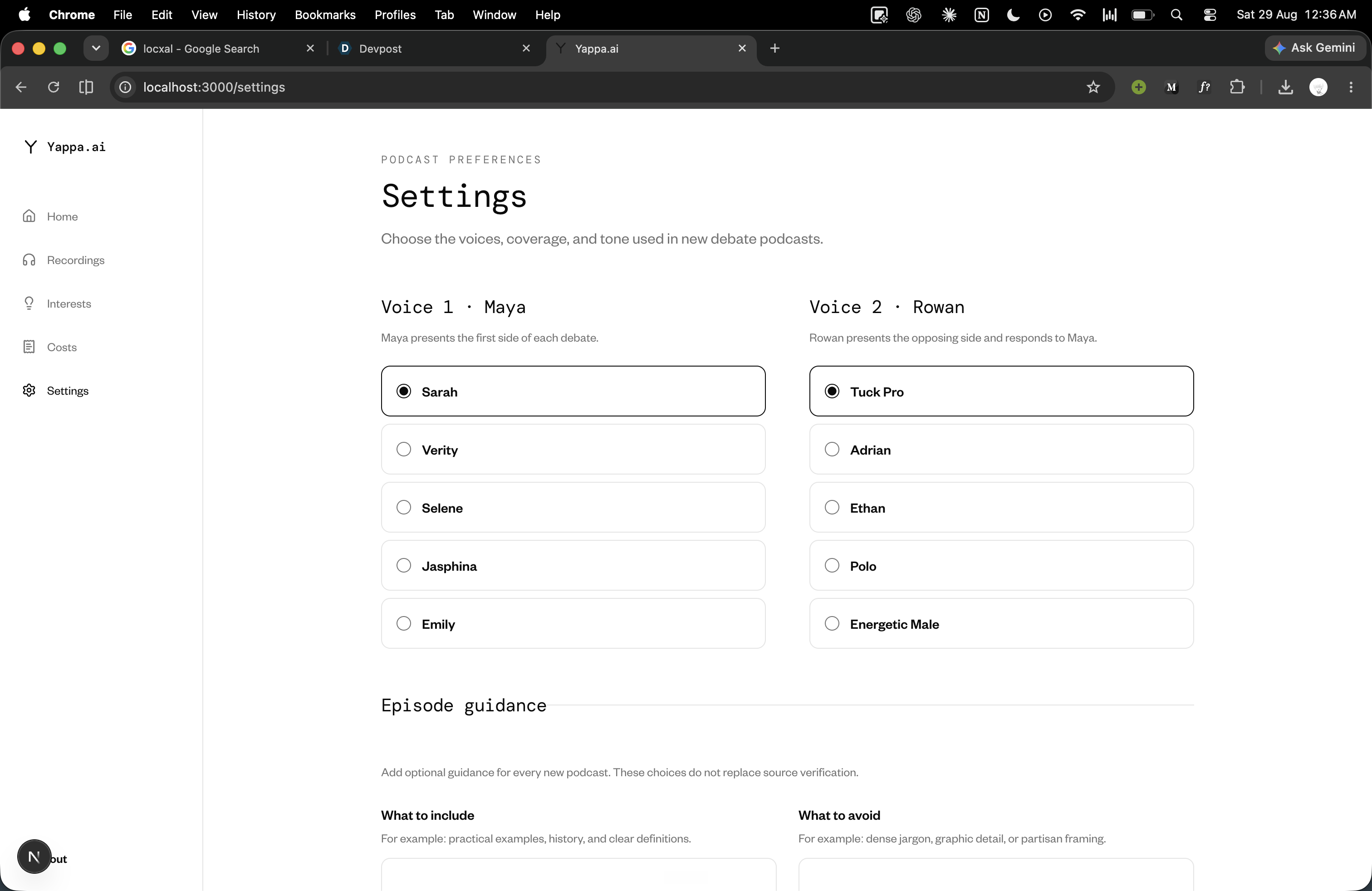Click the Next.js dev tools N badge

(x=34, y=857)
